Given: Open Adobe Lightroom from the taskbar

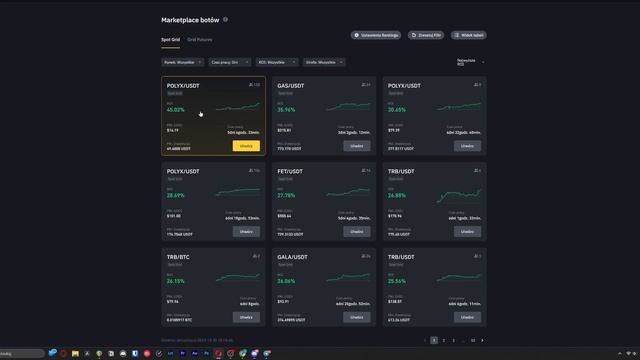Looking at the screenshot, I should [x=171, y=353].
